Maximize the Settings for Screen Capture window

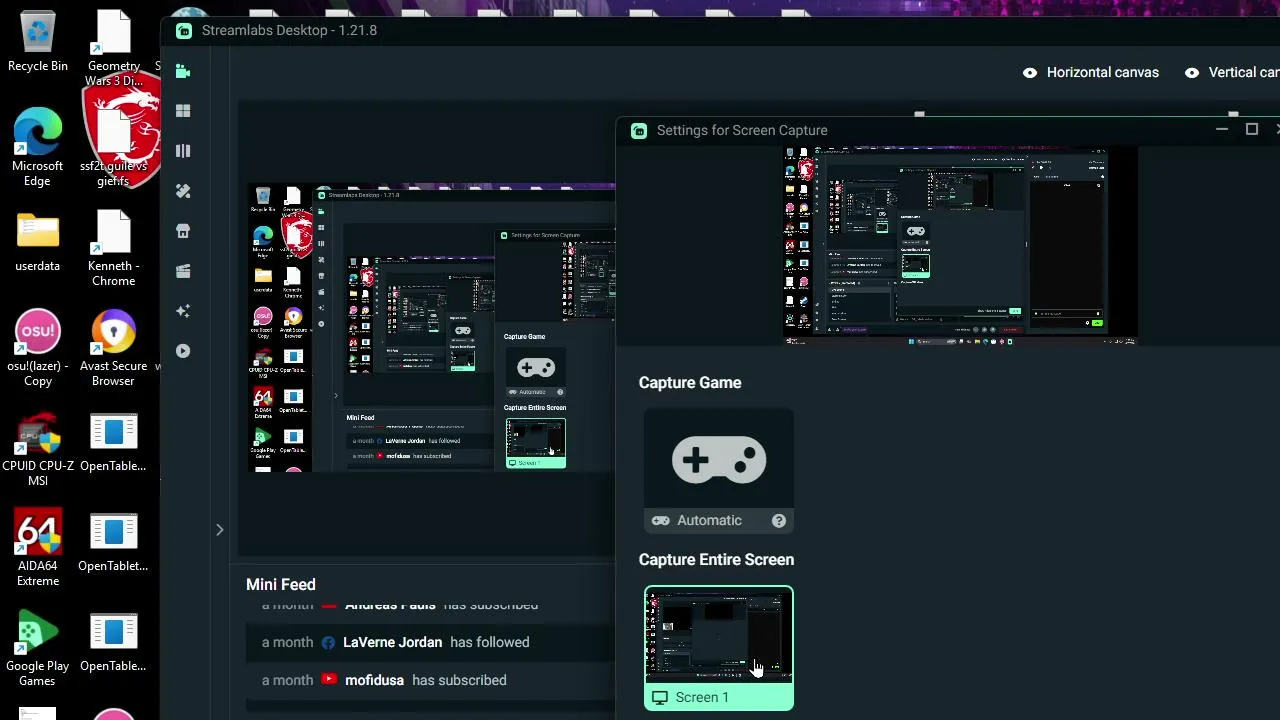(x=1251, y=130)
